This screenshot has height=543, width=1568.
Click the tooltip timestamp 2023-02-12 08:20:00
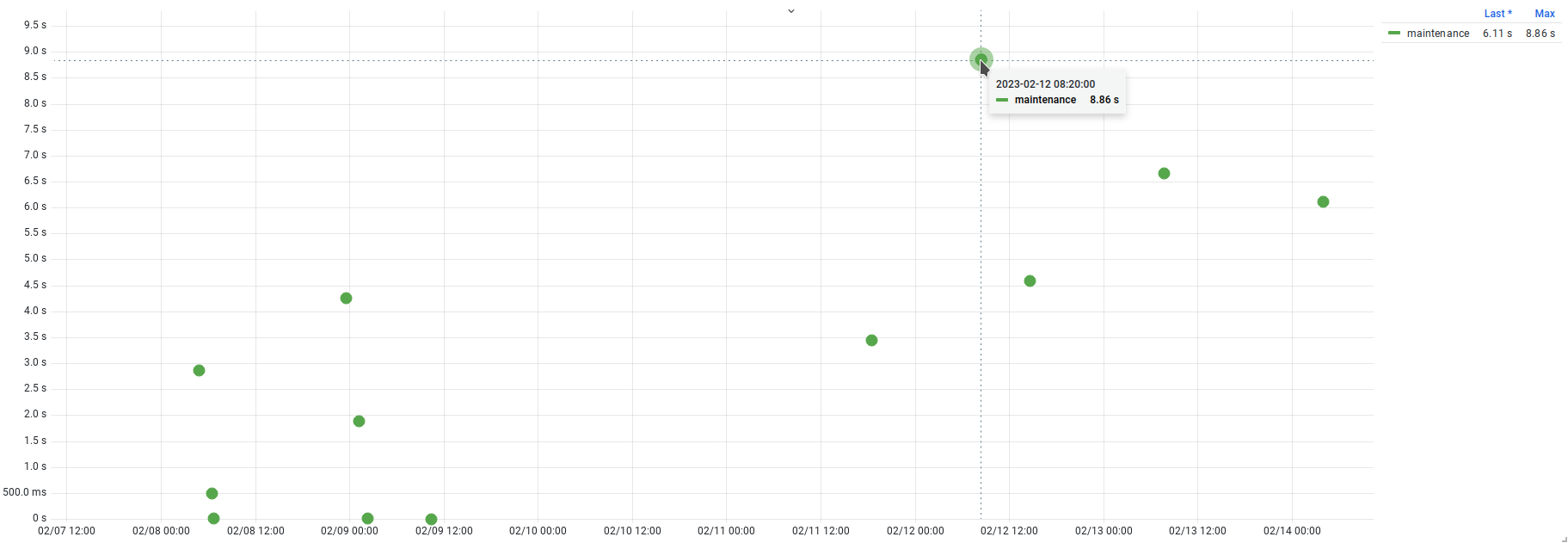(1045, 84)
